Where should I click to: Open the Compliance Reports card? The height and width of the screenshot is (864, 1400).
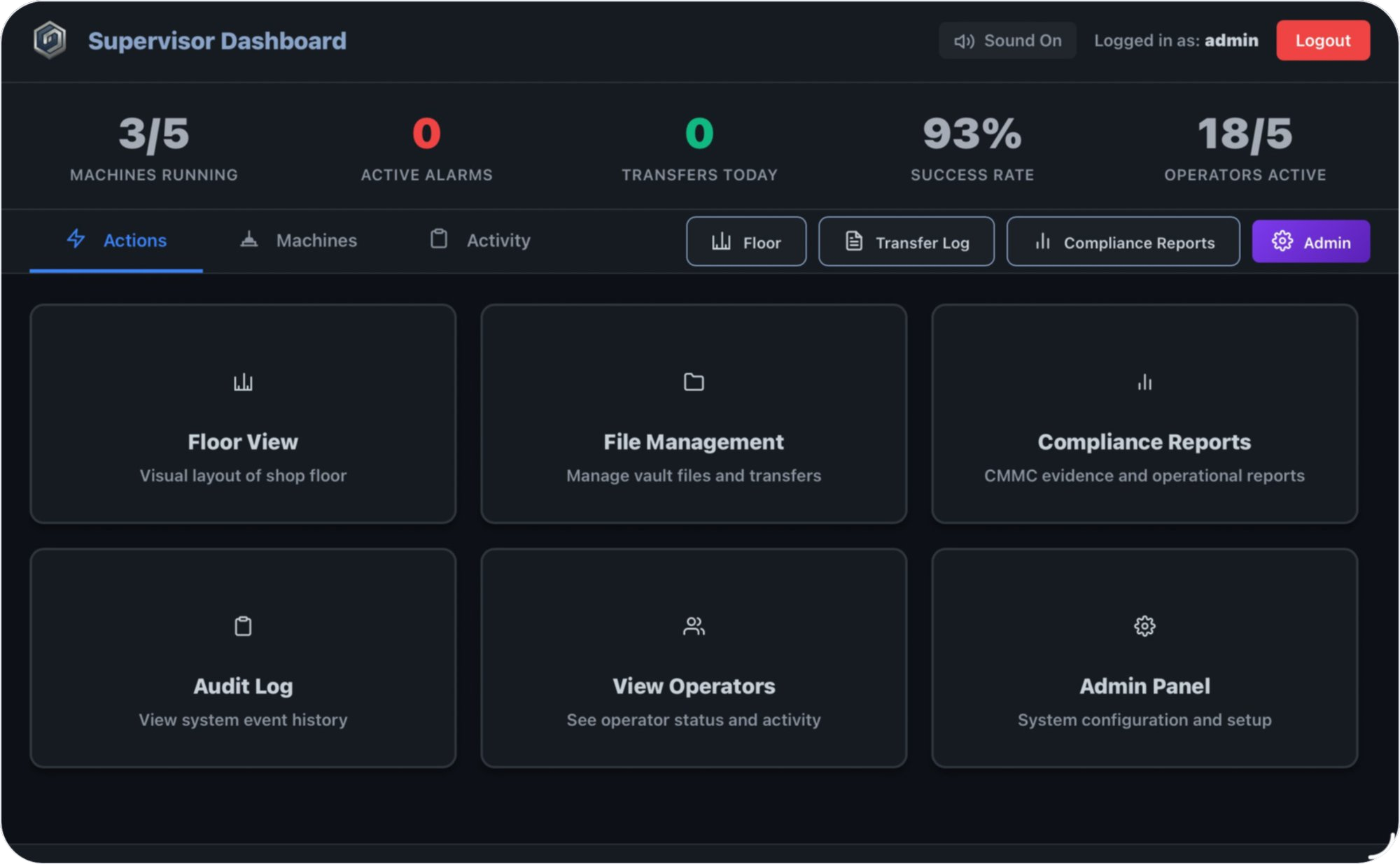1144,413
